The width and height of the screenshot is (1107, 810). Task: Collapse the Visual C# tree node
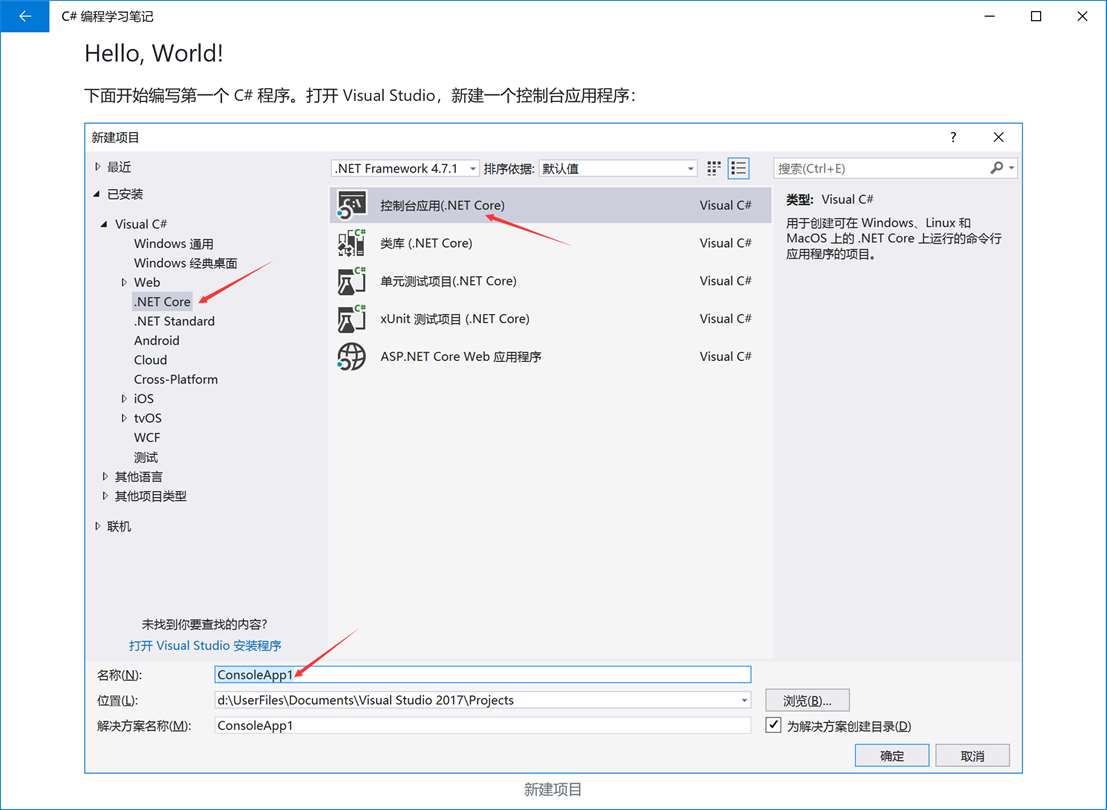point(104,224)
